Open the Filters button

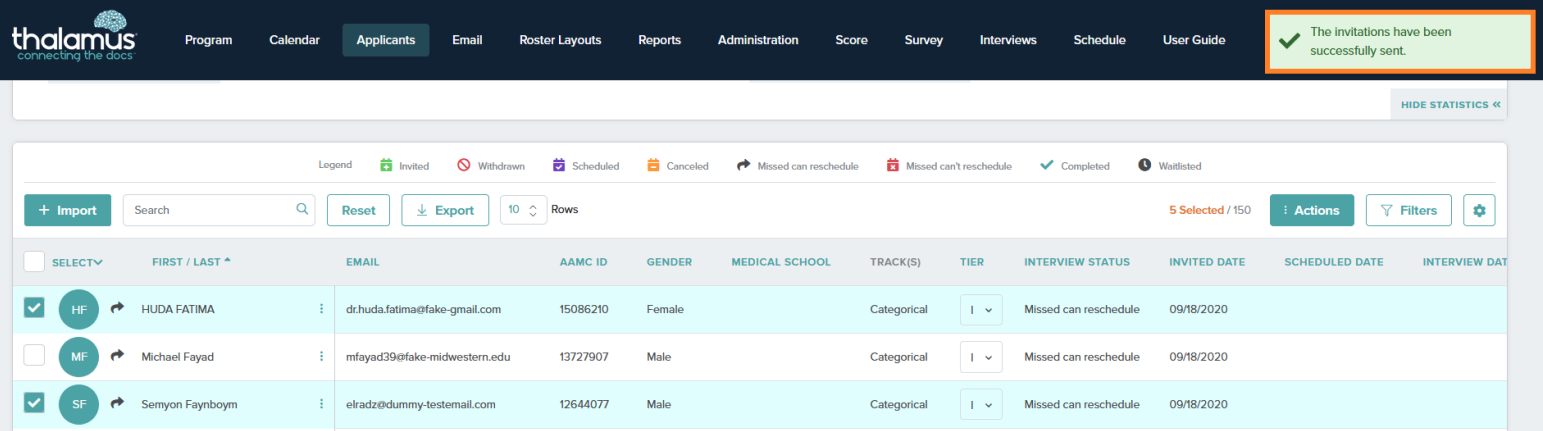pyautogui.click(x=1409, y=210)
